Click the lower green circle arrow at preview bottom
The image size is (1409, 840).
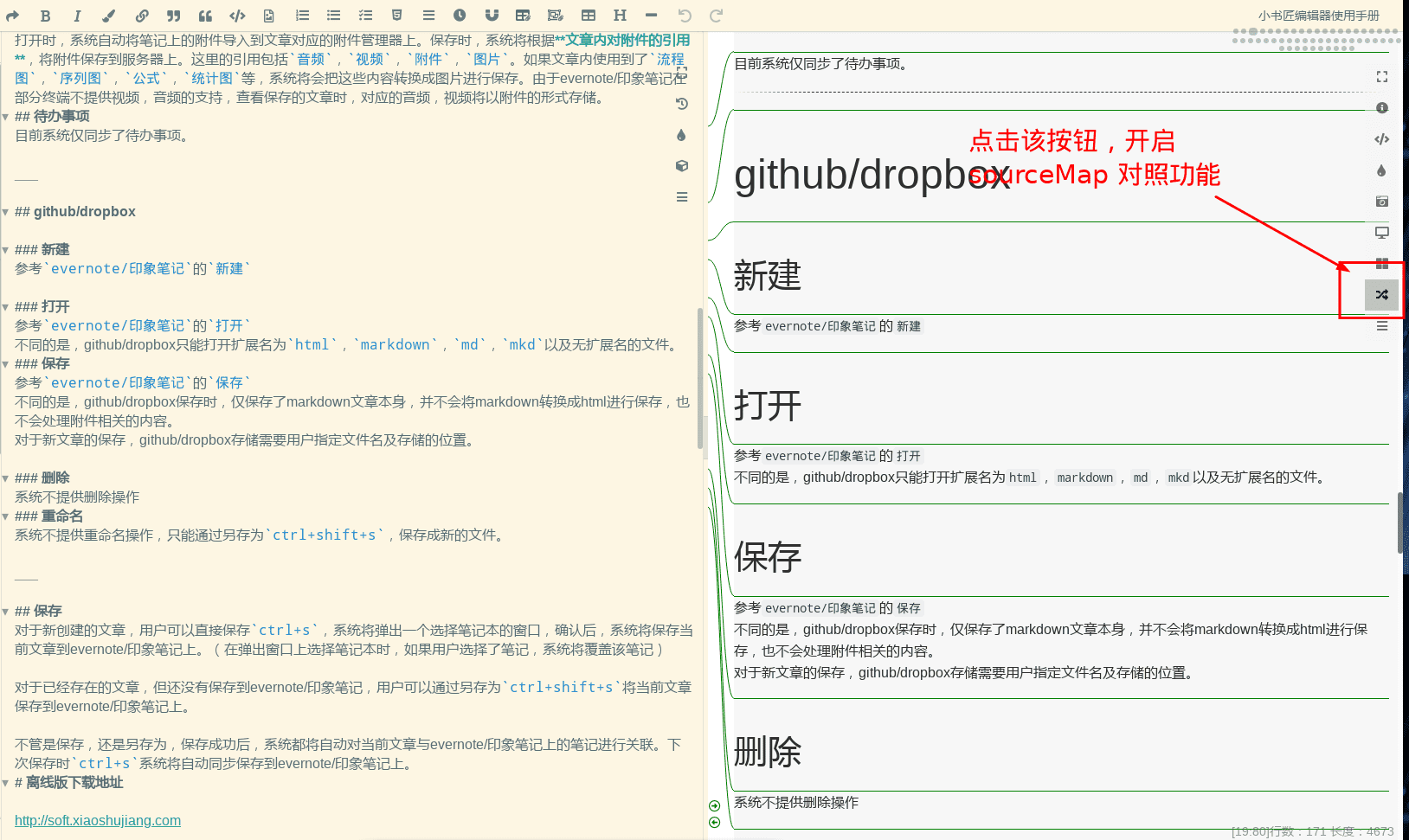click(714, 822)
